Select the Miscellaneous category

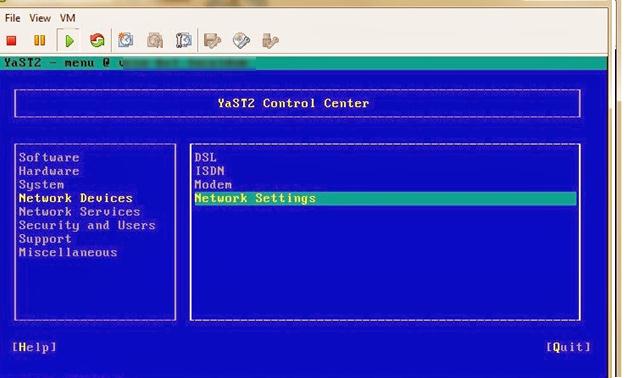[x=68, y=252]
